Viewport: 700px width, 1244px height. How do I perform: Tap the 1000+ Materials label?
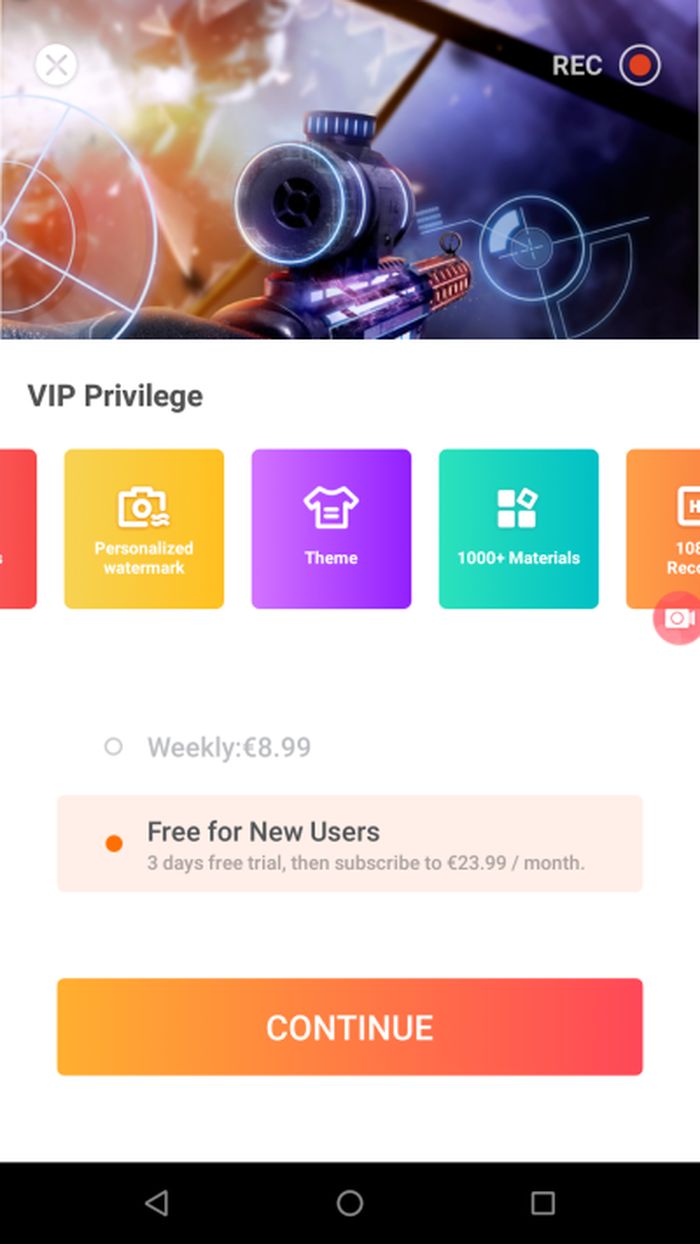click(x=518, y=558)
